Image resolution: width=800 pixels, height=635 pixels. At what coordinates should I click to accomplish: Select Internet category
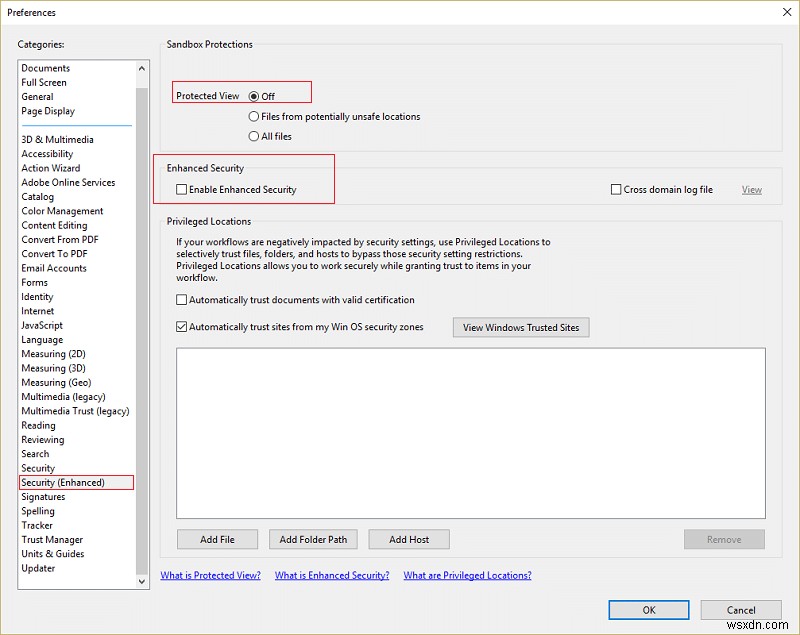37,311
